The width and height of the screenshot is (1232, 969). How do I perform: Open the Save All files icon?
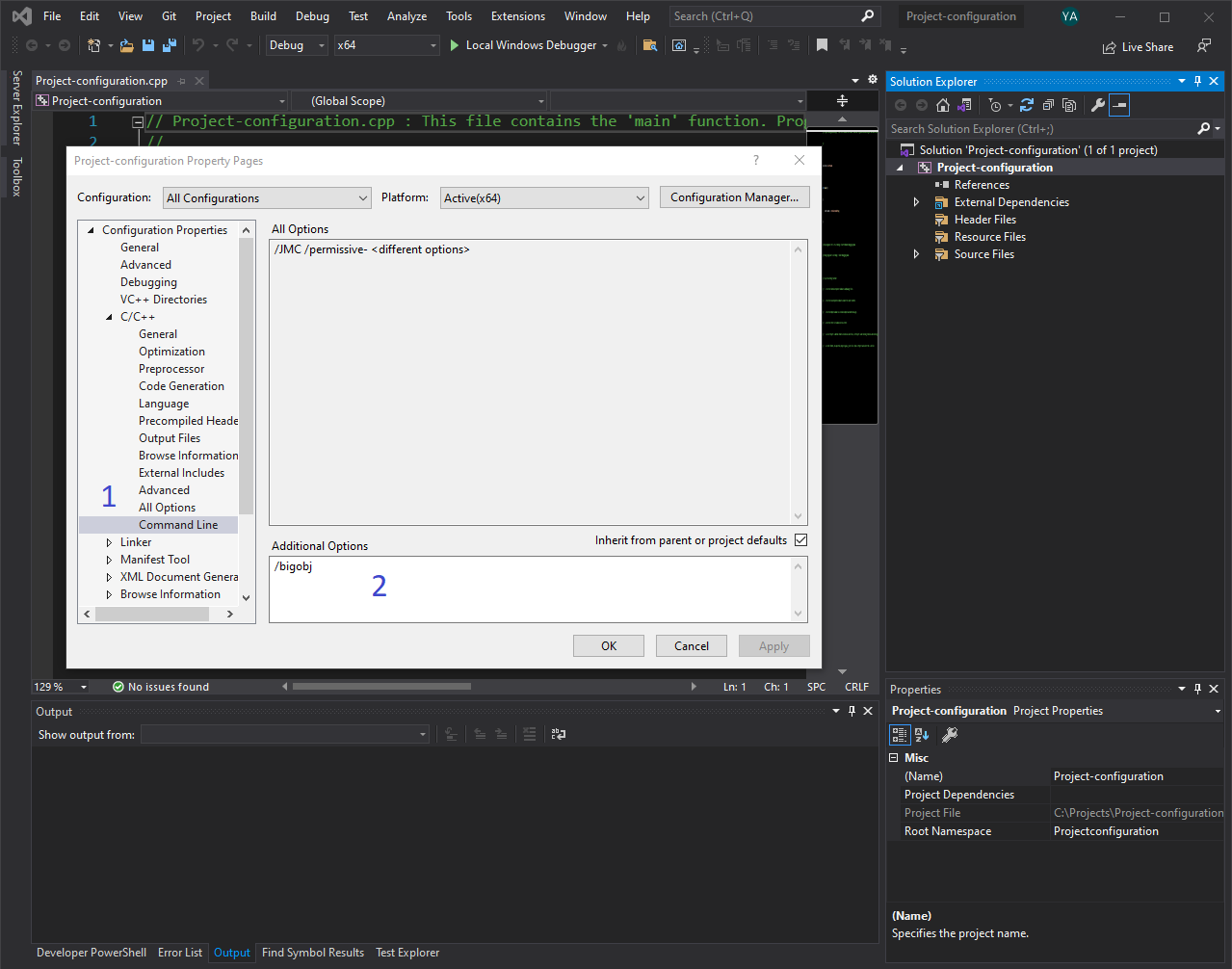(x=169, y=44)
